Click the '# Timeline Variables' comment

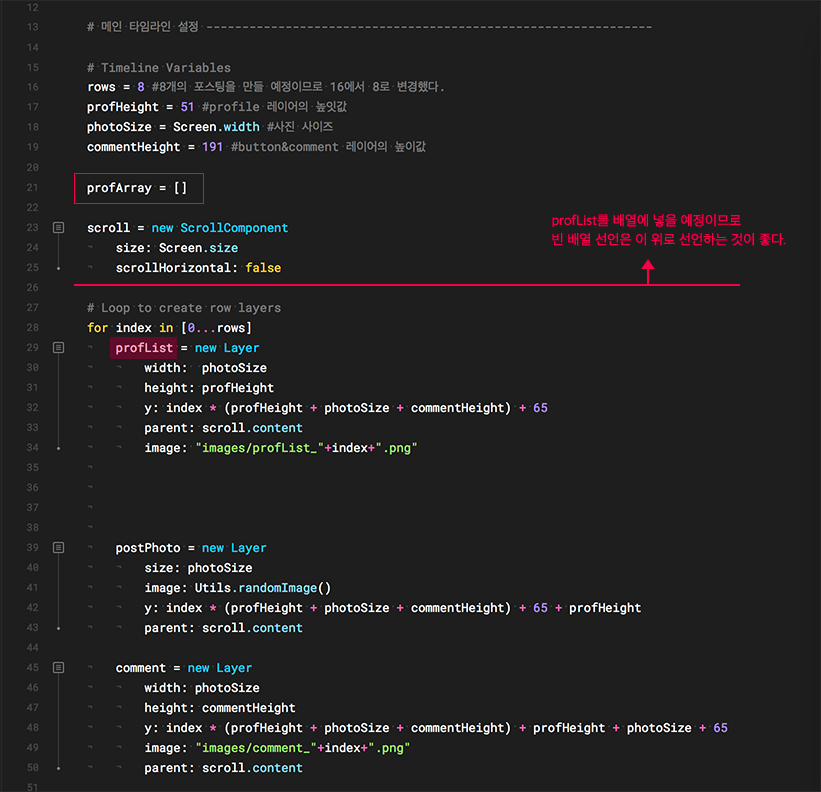pos(159,68)
